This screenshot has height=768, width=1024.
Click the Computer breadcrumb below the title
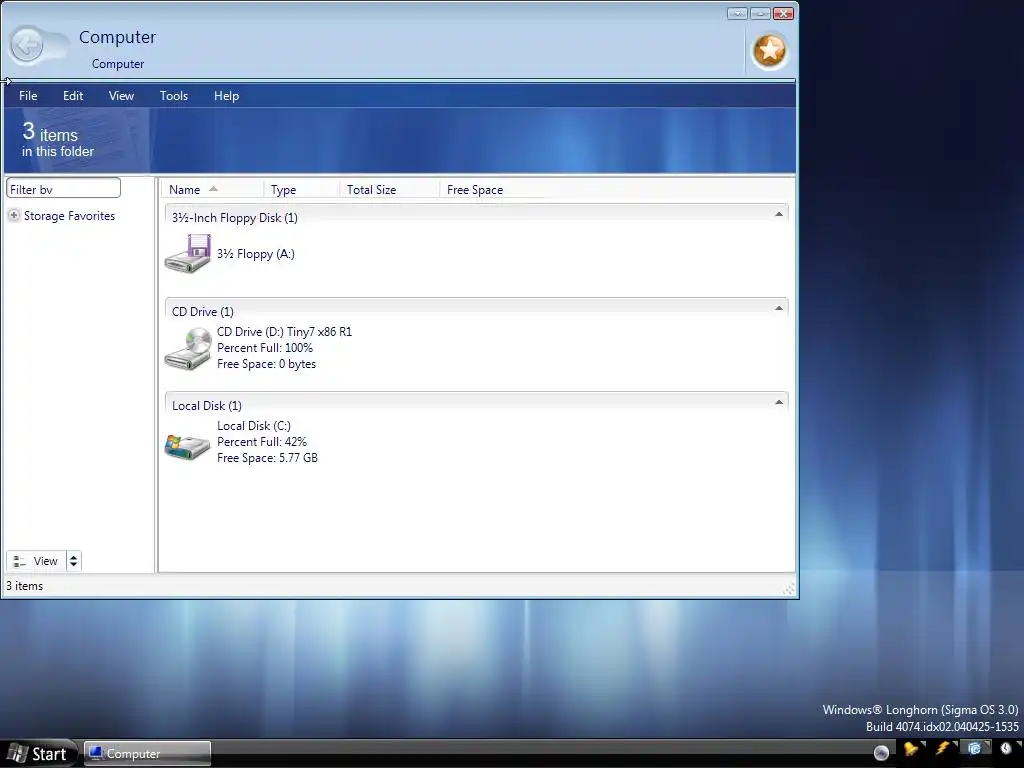pyautogui.click(x=118, y=64)
